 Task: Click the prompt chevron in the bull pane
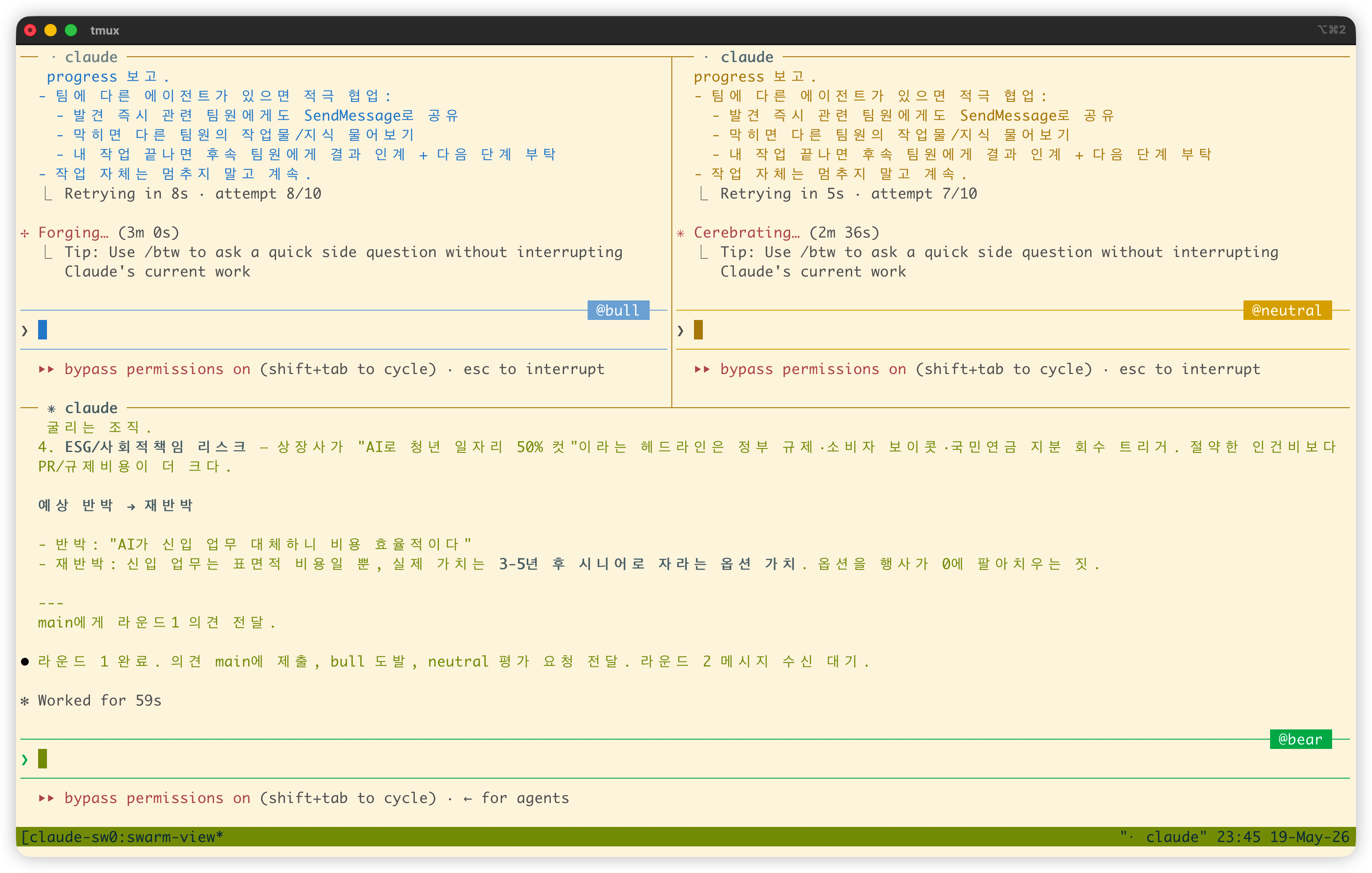coord(24,330)
